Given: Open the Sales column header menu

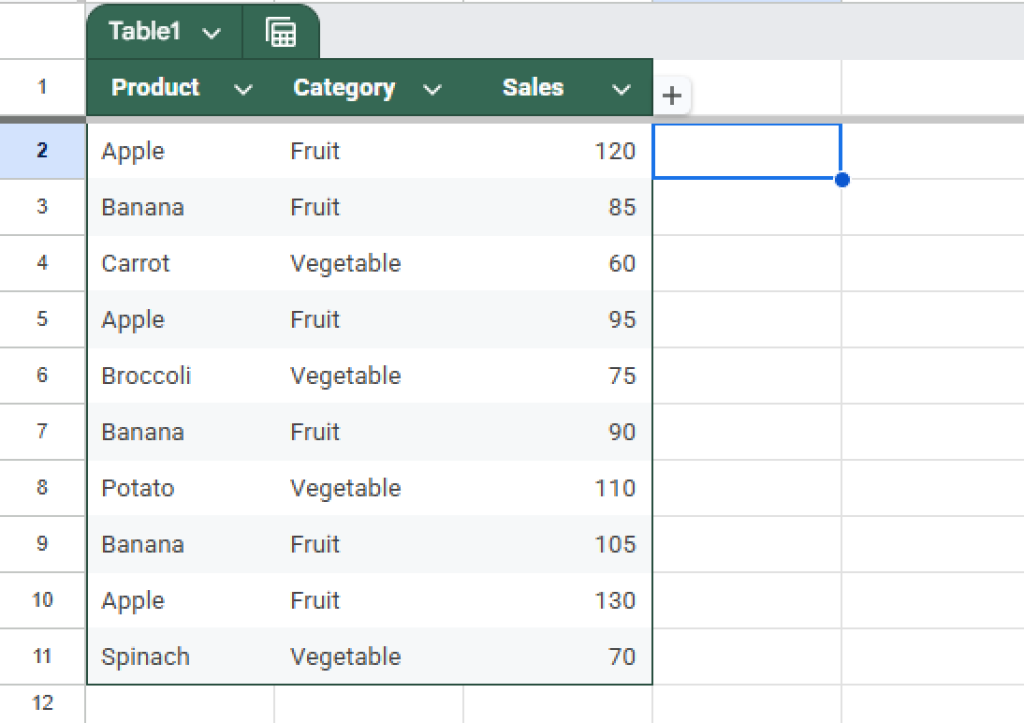Looking at the screenshot, I should pyautogui.click(x=622, y=88).
